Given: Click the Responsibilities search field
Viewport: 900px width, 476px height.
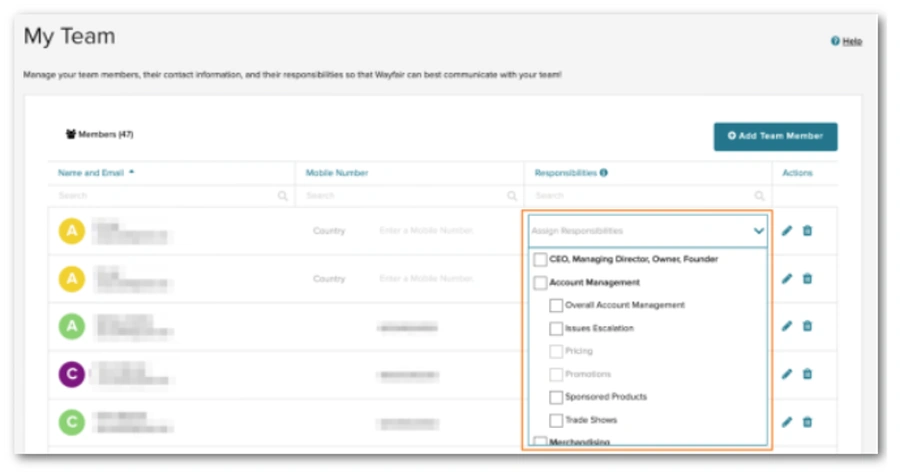Looking at the screenshot, I should point(648,196).
